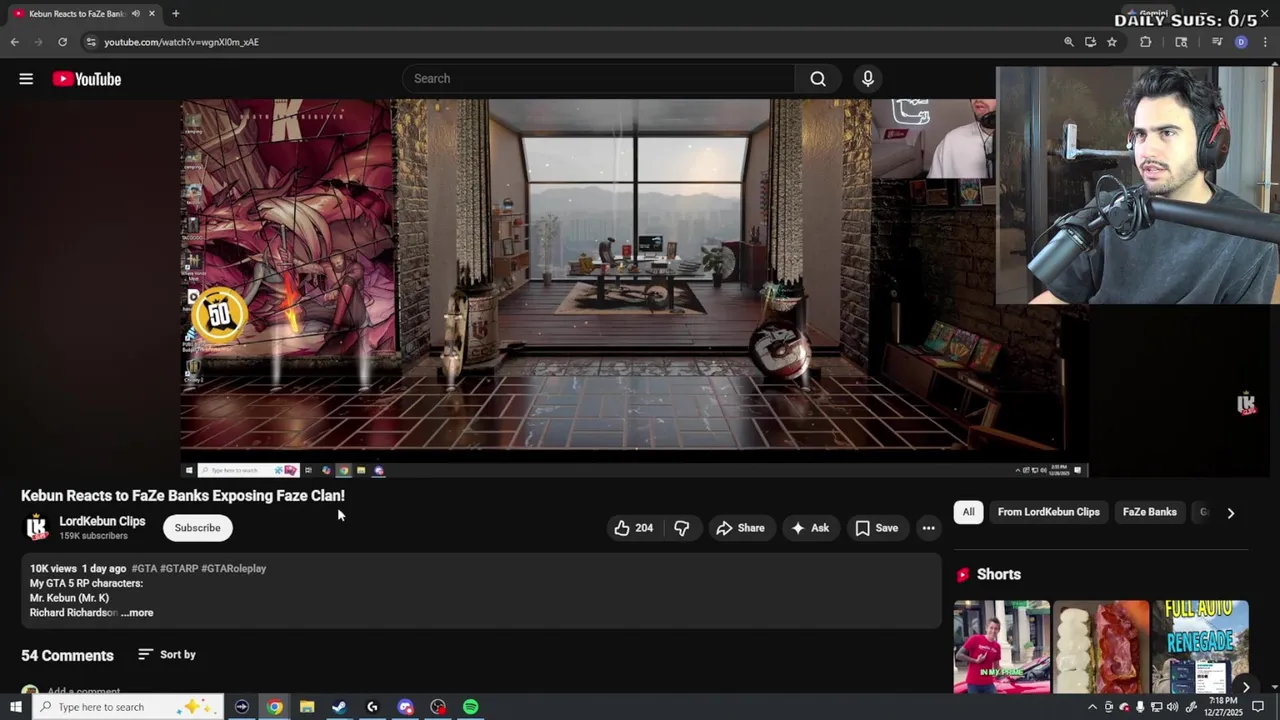Save the video to a playlist
The width and height of the screenshot is (1280, 720).
[x=876, y=528]
